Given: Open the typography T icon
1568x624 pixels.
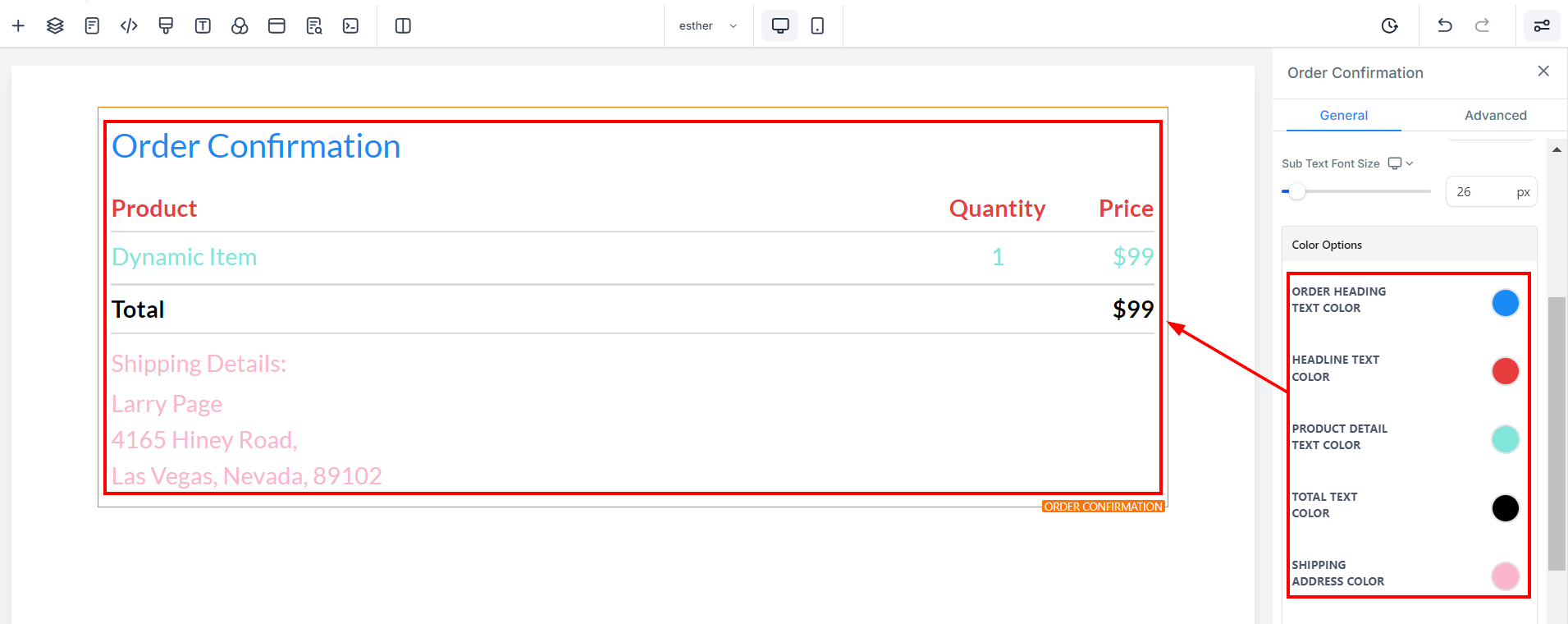Looking at the screenshot, I should 203,26.
